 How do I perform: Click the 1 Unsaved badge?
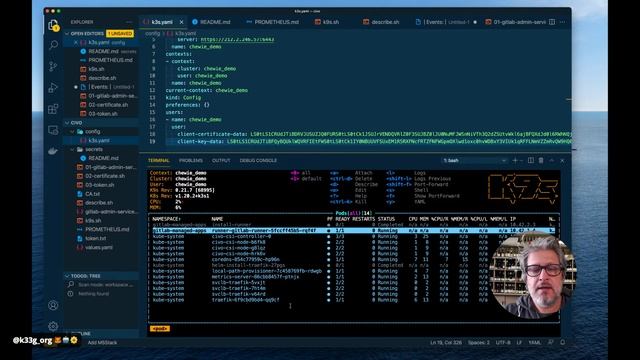click(120, 33)
